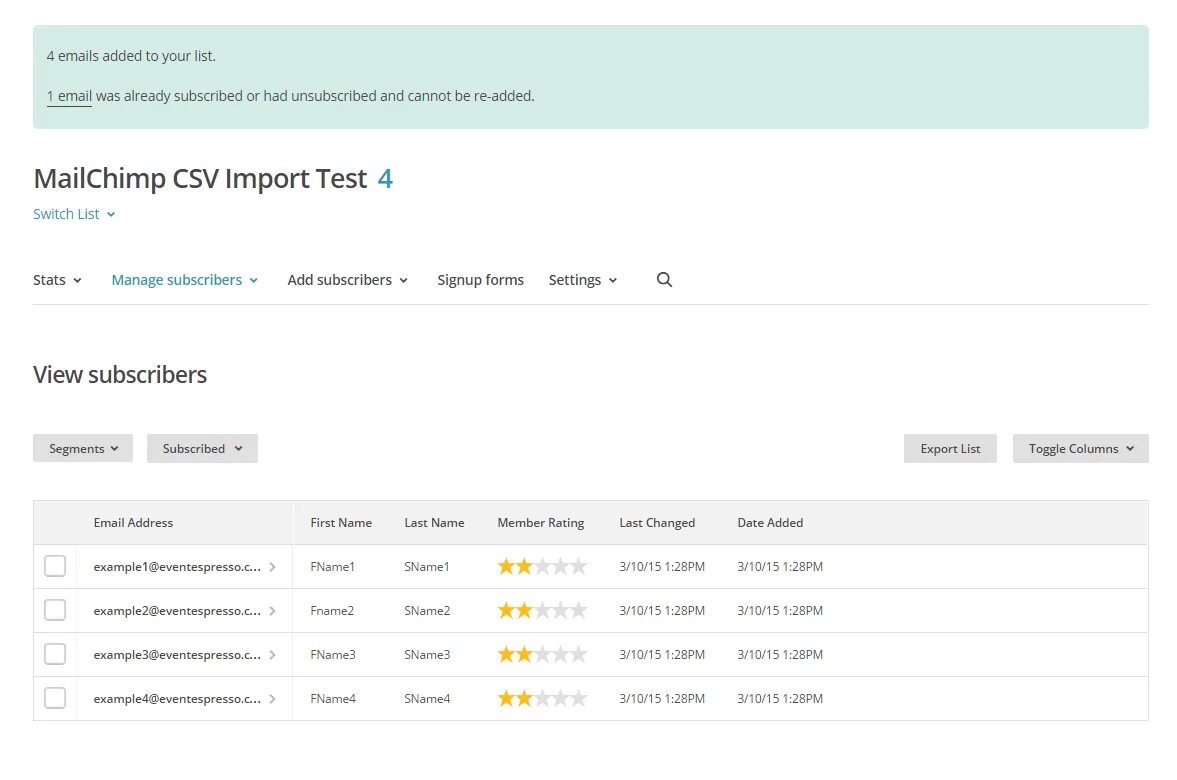Viewport: 1177px width, 780px height.
Task: Click the star rating for FName4
Action: tap(541, 699)
